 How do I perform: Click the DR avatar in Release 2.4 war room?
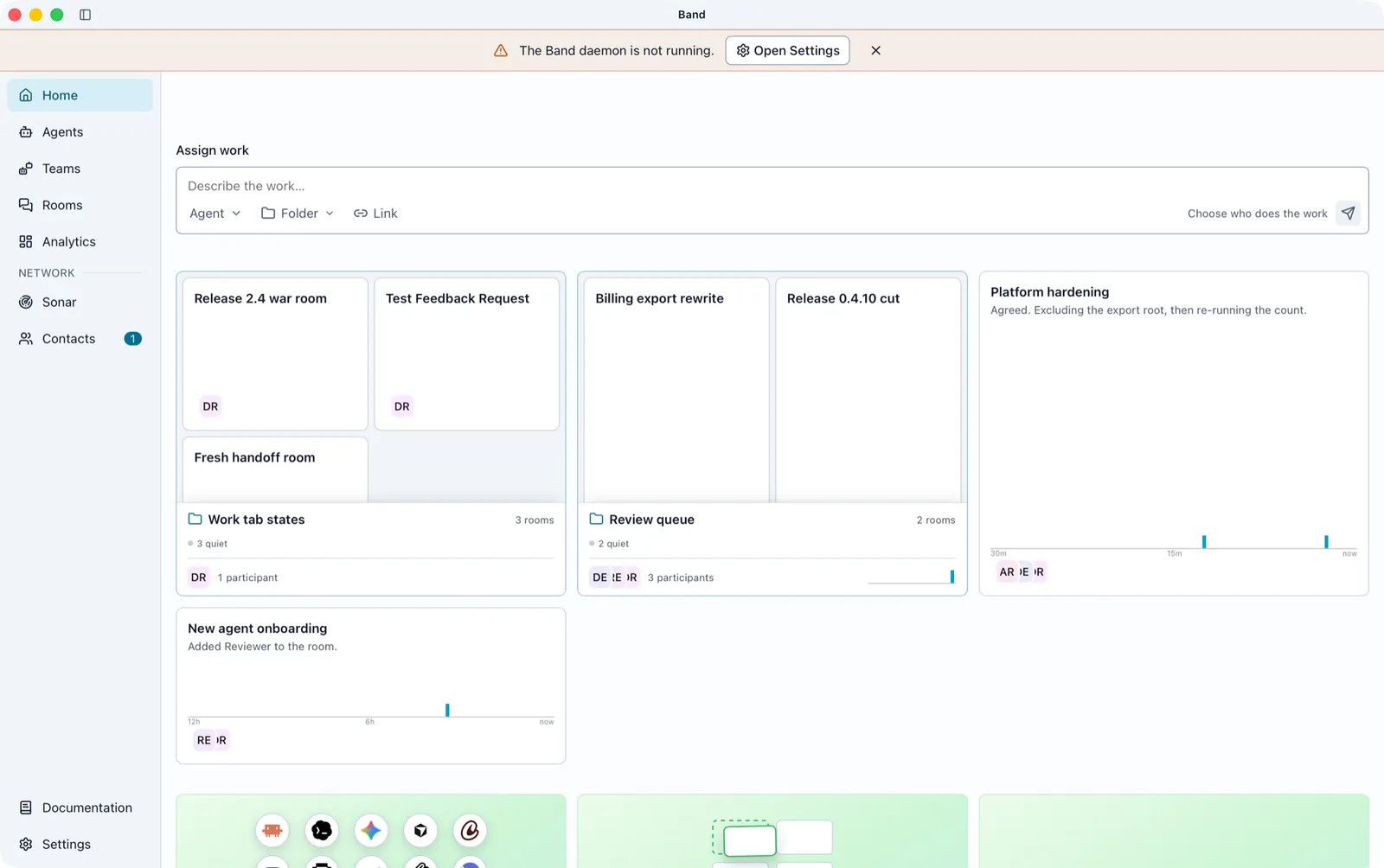(210, 406)
